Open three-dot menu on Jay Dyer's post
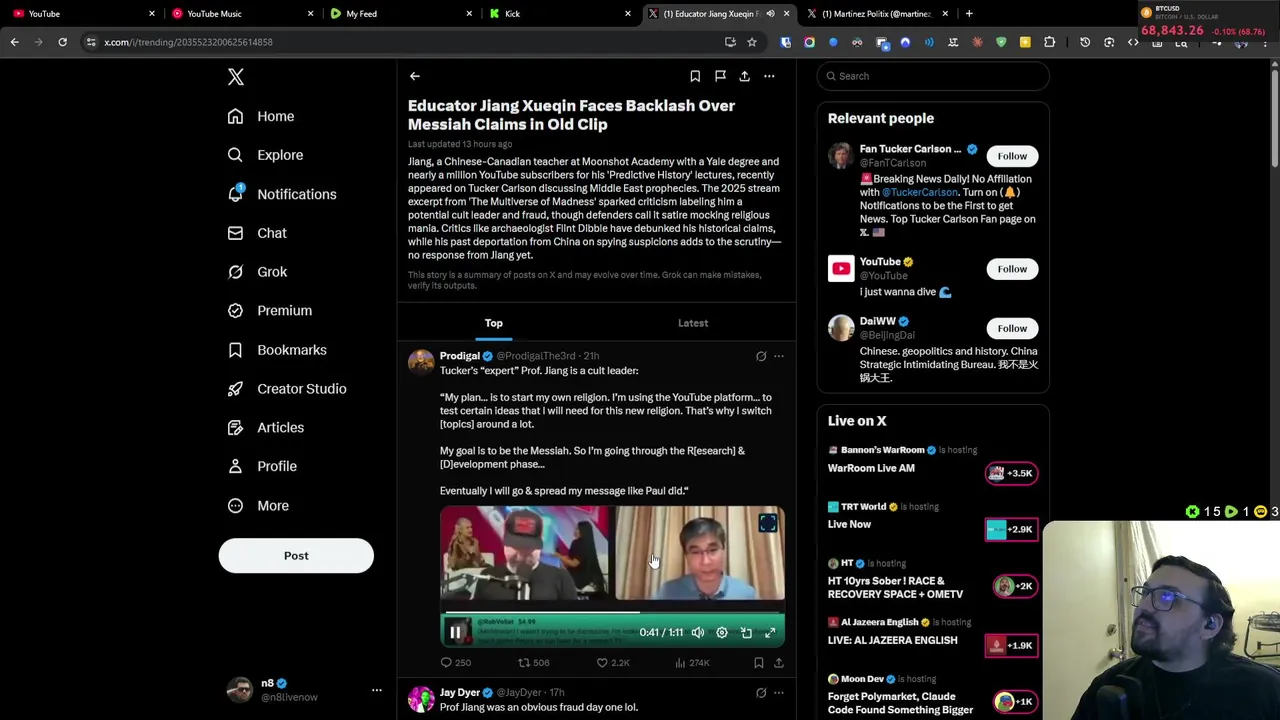The image size is (1280, 720). tap(779, 692)
